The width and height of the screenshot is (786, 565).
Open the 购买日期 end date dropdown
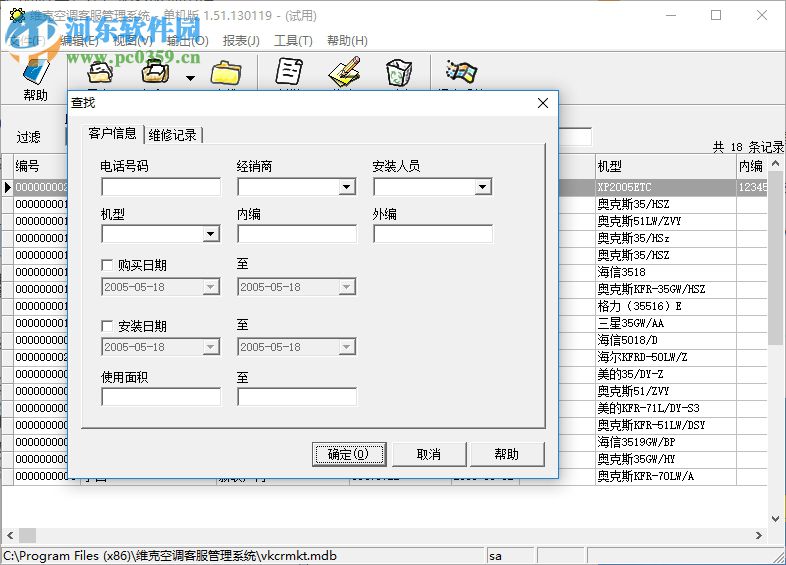(x=346, y=287)
